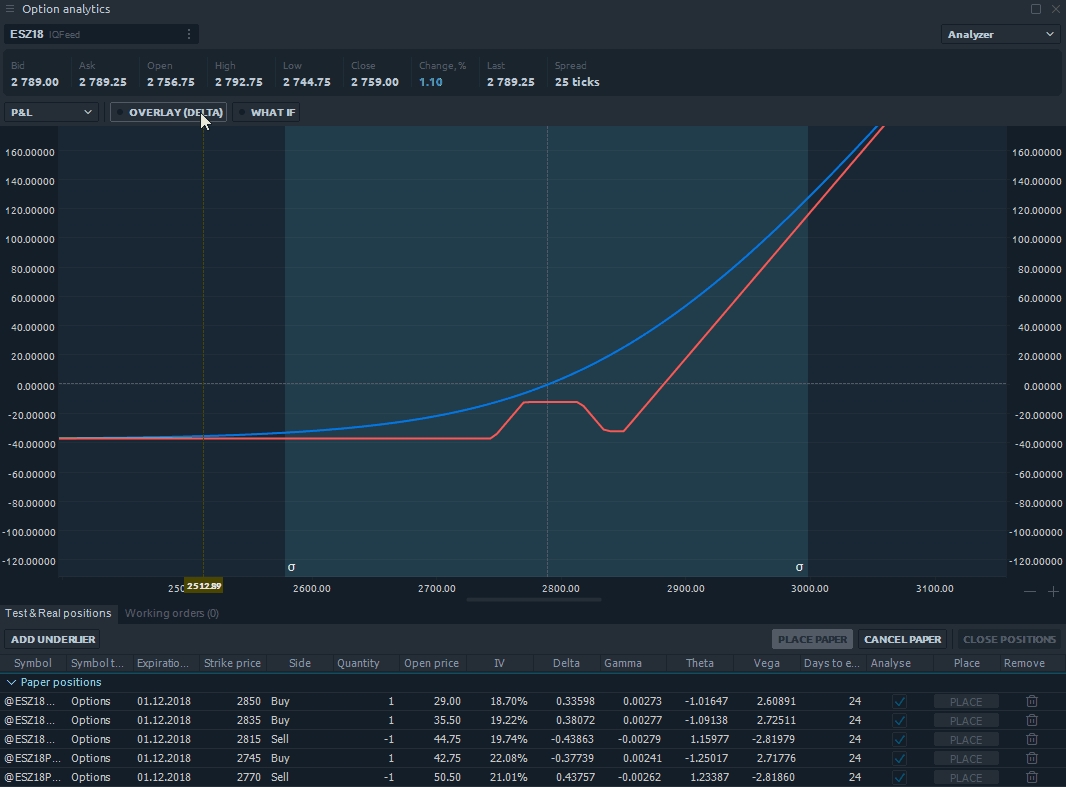Switch to the Working orders tab
The width and height of the screenshot is (1066, 787).
point(171,613)
